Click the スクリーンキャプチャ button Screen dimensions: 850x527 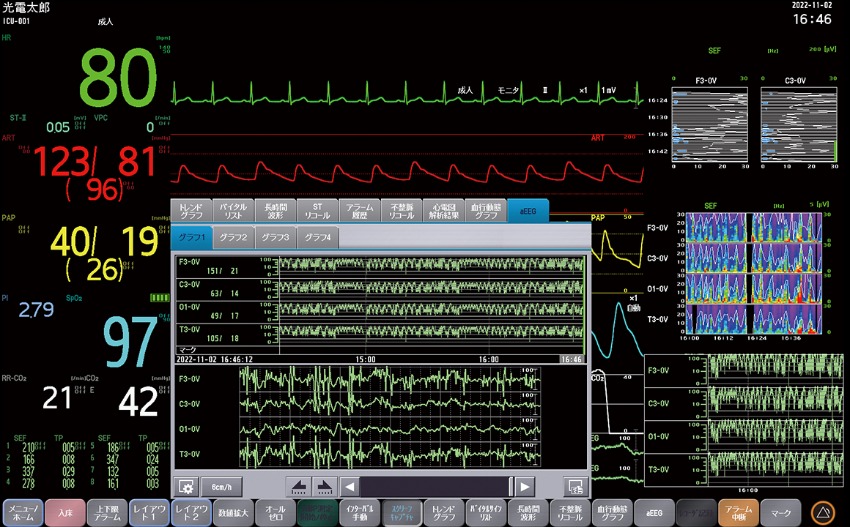click(402, 512)
